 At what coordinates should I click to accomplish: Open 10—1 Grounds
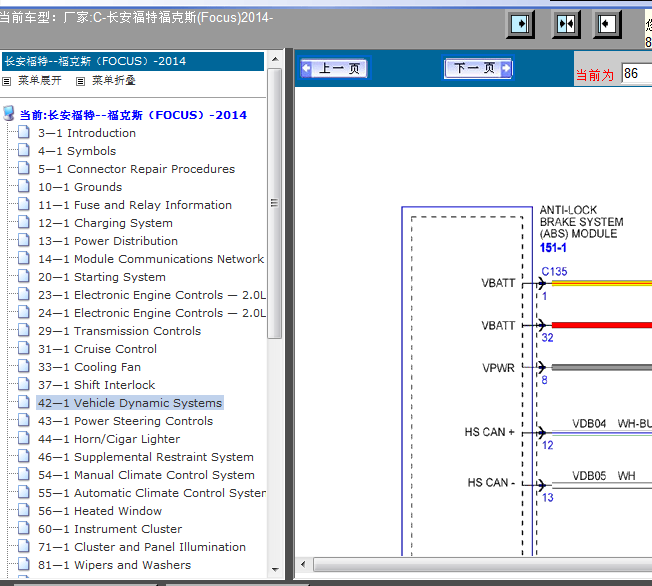(x=80, y=187)
